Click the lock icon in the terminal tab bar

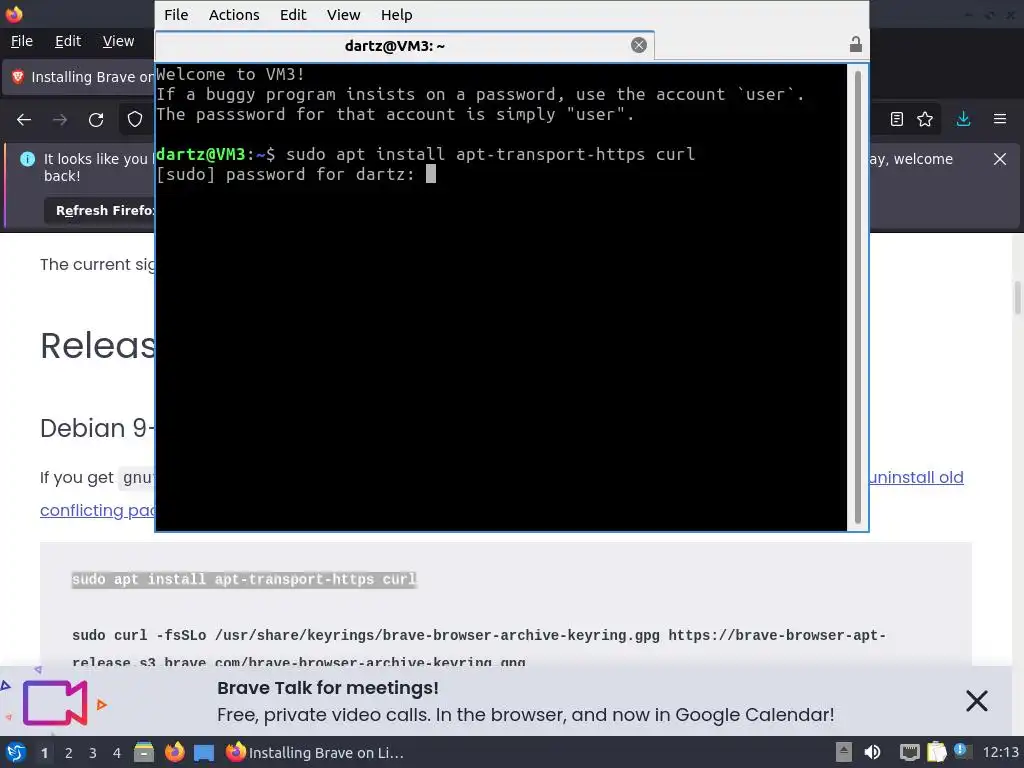click(856, 44)
